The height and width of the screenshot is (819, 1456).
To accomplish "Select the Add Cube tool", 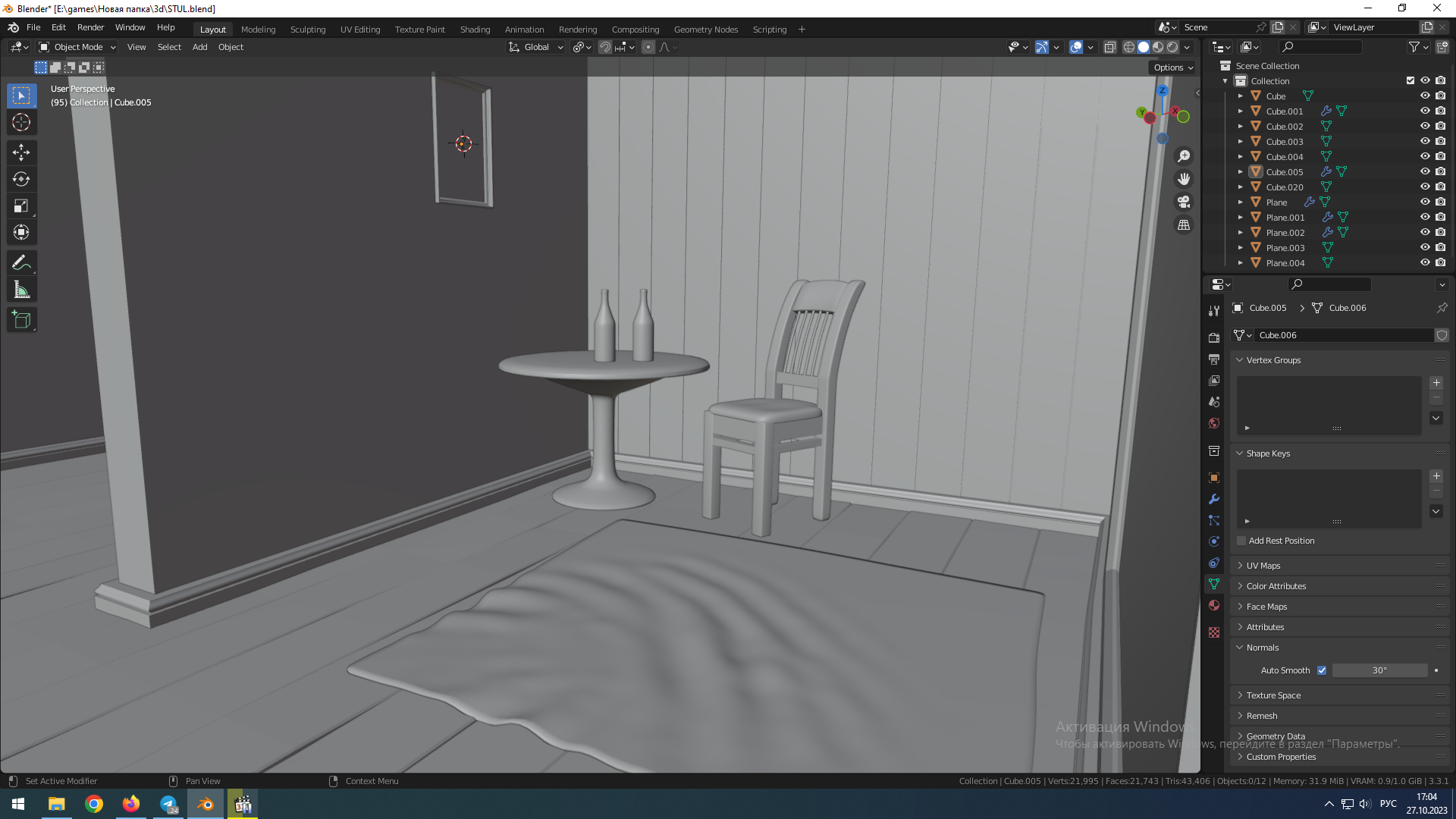I will click(x=21, y=320).
